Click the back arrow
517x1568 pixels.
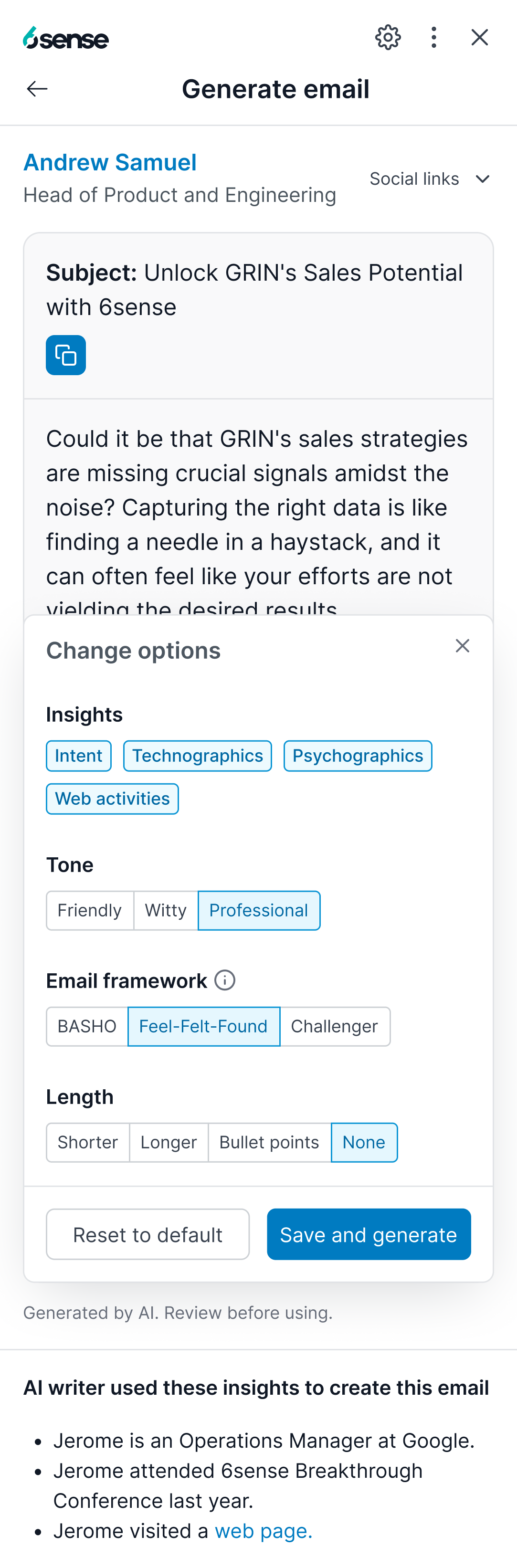(x=37, y=88)
